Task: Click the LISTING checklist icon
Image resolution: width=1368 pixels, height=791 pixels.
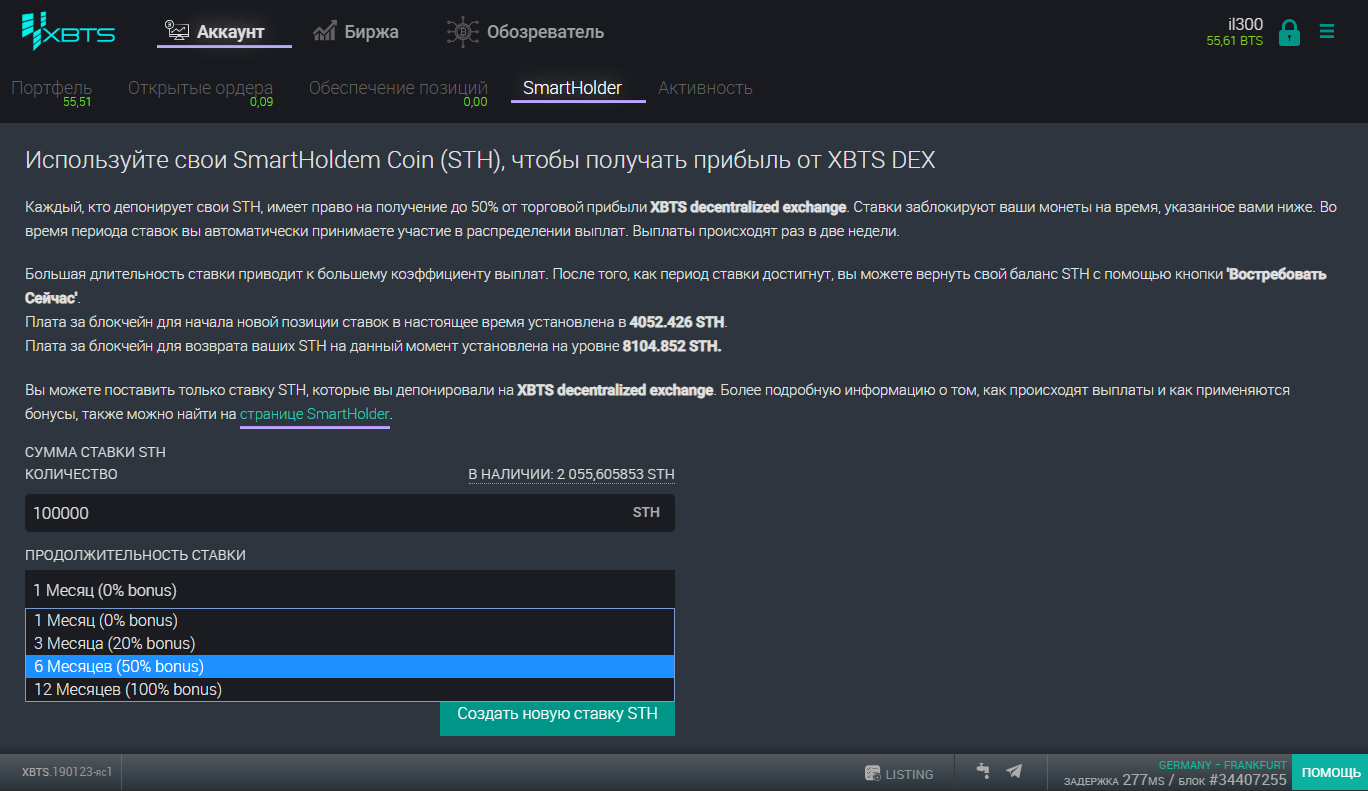Action: click(x=872, y=774)
